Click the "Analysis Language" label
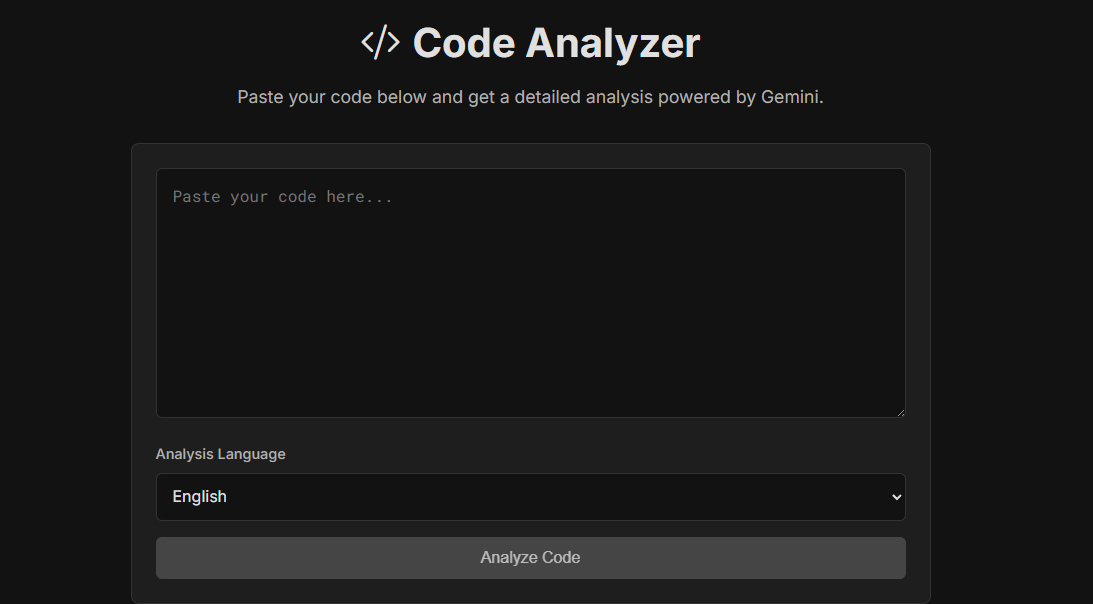The height and width of the screenshot is (604, 1093). (220, 454)
